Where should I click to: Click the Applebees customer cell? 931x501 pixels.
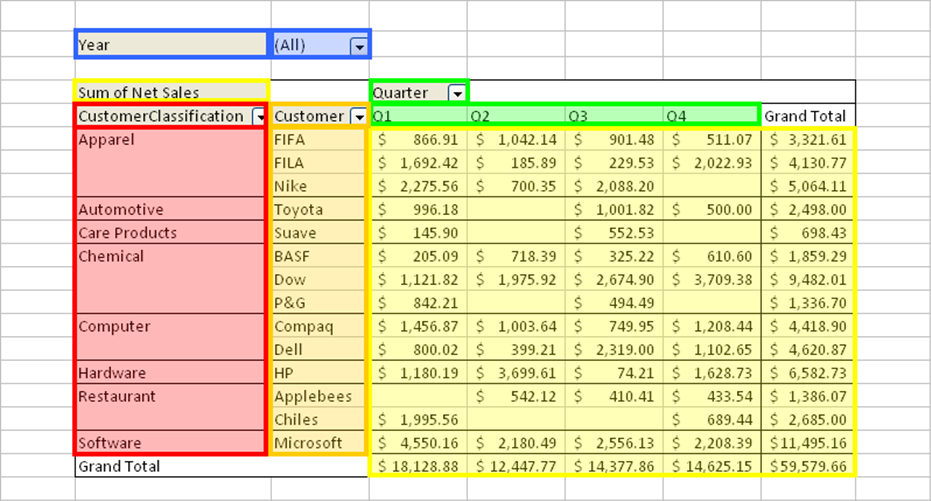318,396
